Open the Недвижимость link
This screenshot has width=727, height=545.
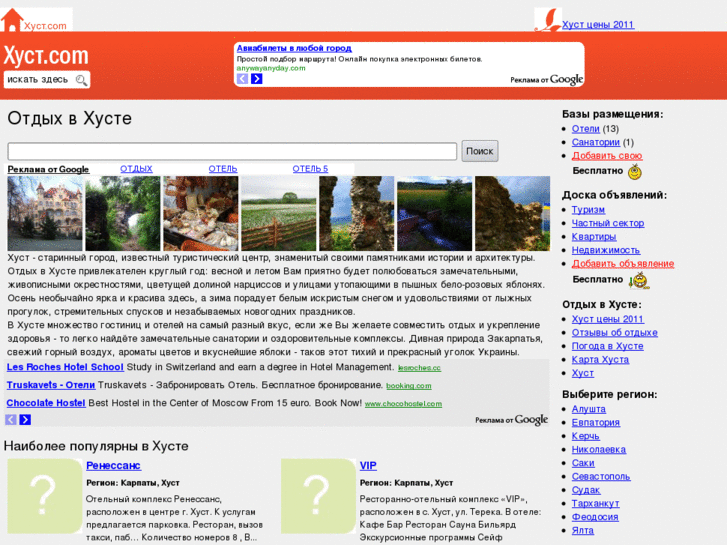tap(606, 250)
